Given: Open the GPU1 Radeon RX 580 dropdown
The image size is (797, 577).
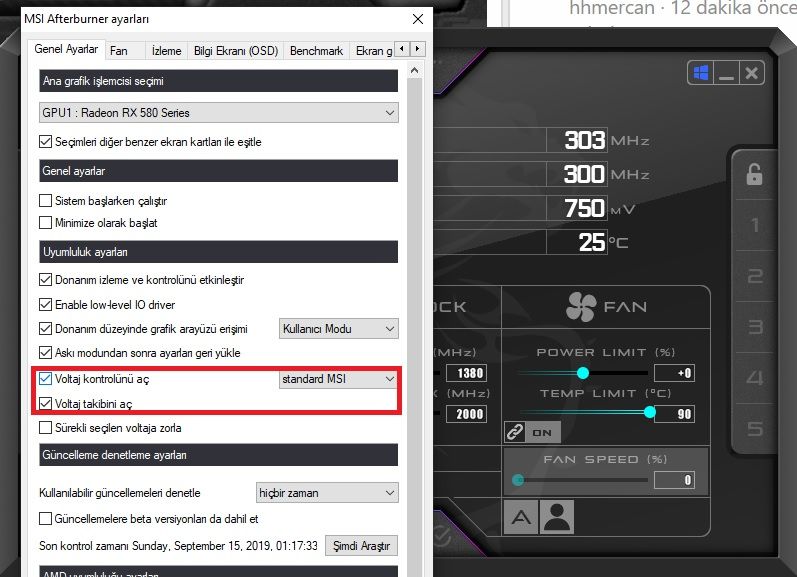Looking at the screenshot, I should pyautogui.click(x=219, y=113).
